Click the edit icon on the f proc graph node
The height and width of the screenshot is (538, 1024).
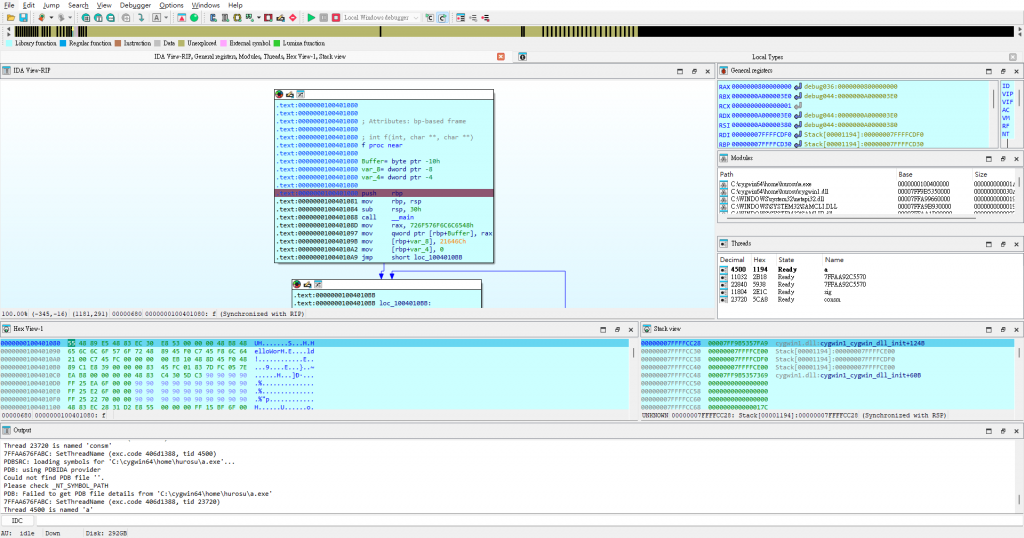289,95
